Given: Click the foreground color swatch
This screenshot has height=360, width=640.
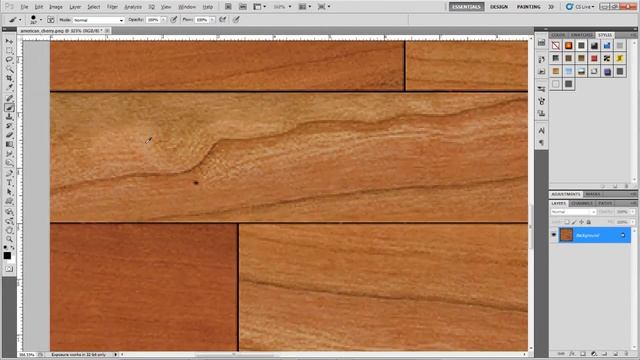Looking at the screenshot, I should click(x=7, y=256).
